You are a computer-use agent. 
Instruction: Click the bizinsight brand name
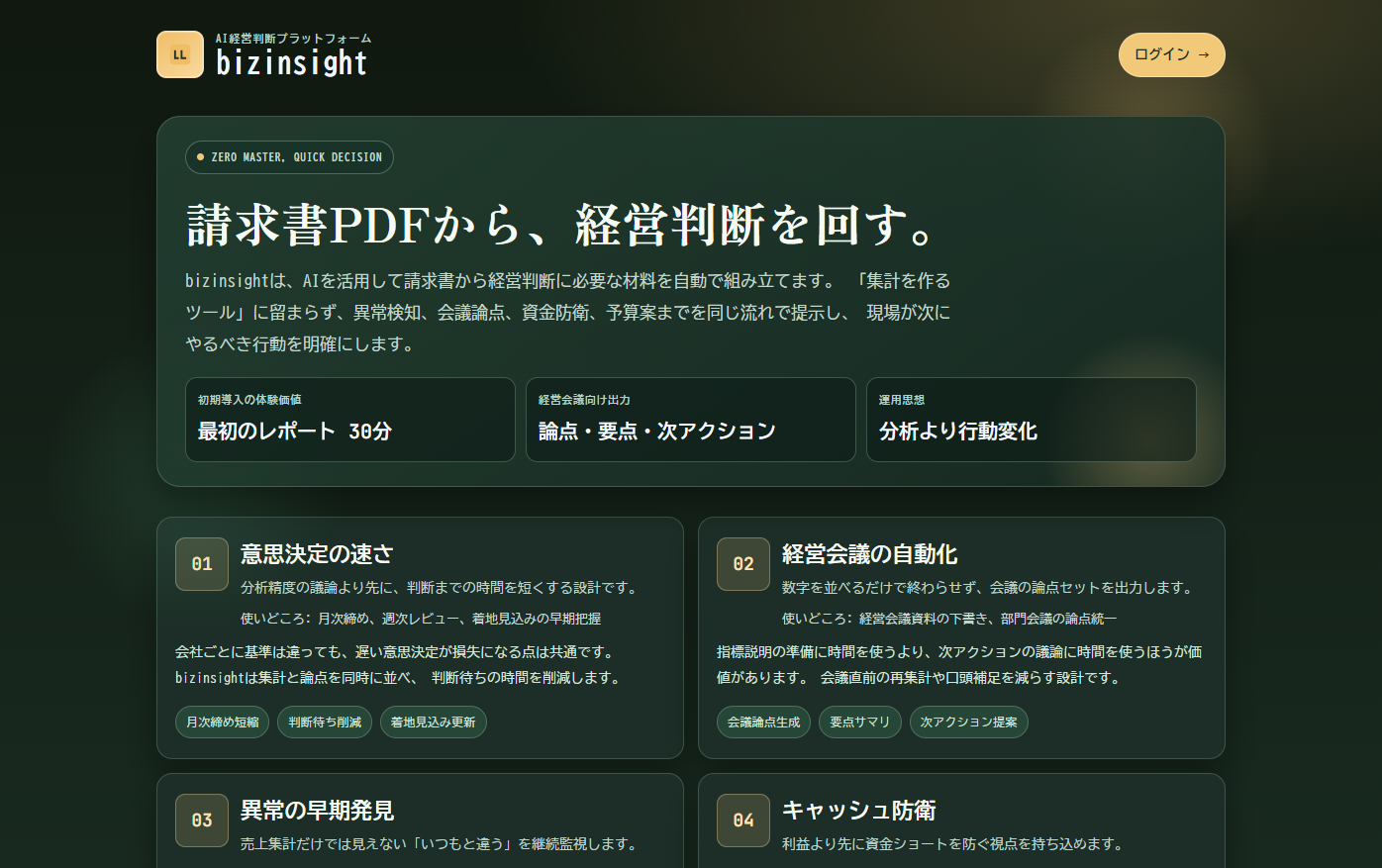pos(291,63)
